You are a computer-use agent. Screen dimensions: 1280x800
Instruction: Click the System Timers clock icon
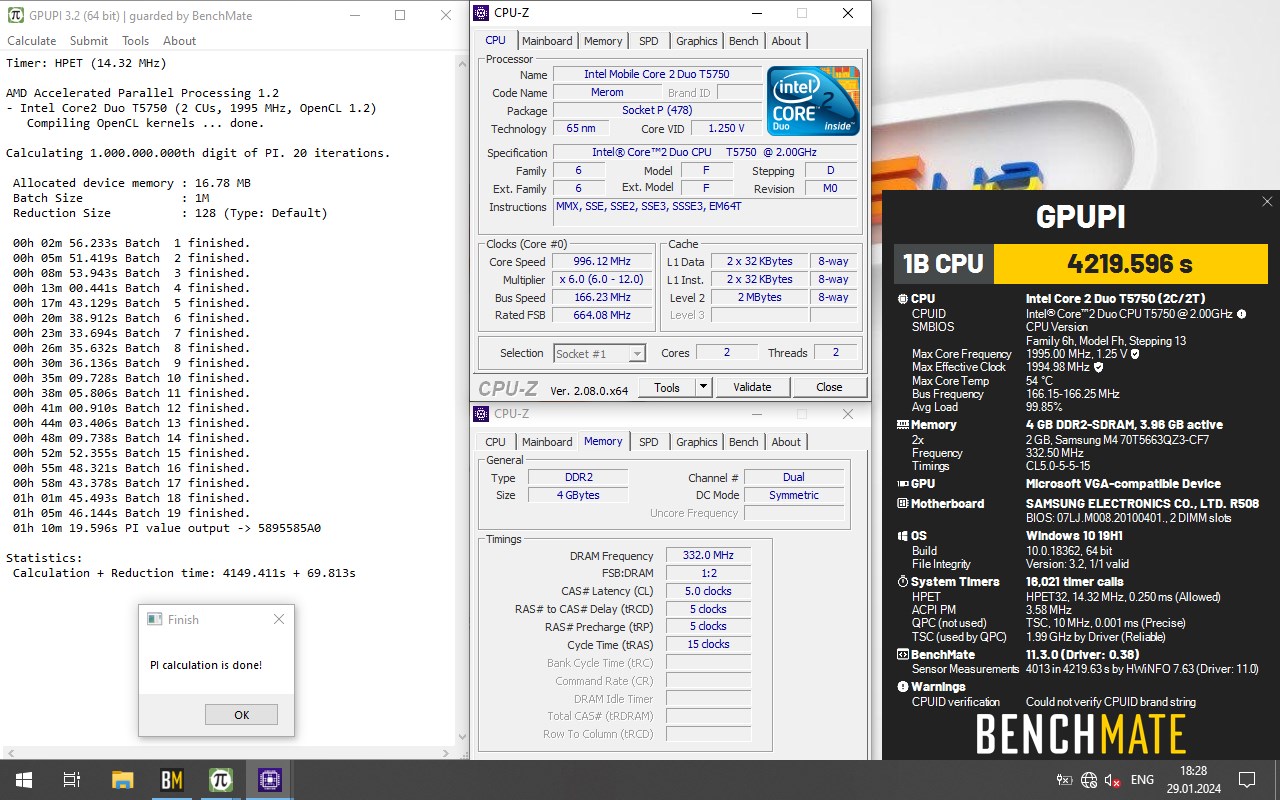[x=903, y=582]
